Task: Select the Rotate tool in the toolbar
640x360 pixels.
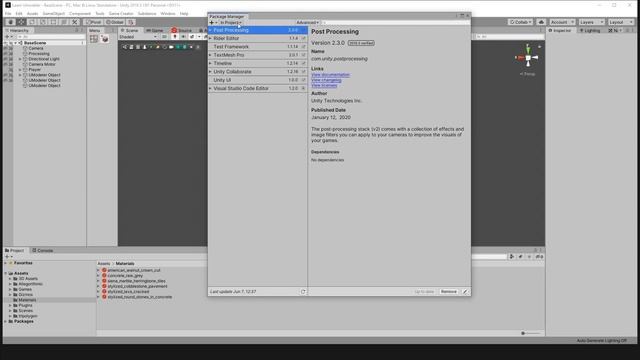Action: tap(32, 22)
